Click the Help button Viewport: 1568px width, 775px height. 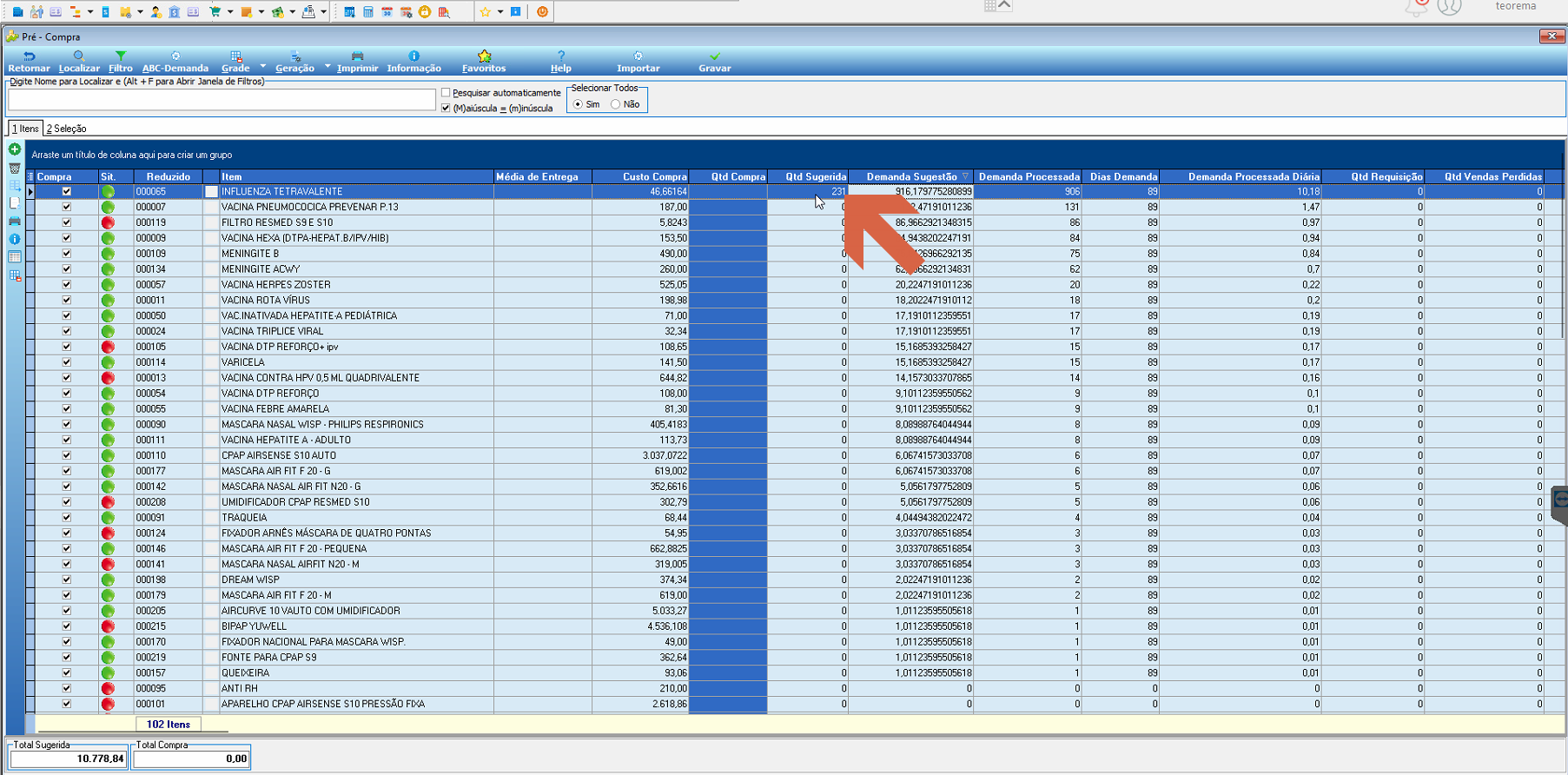click(x=561, y=62)
